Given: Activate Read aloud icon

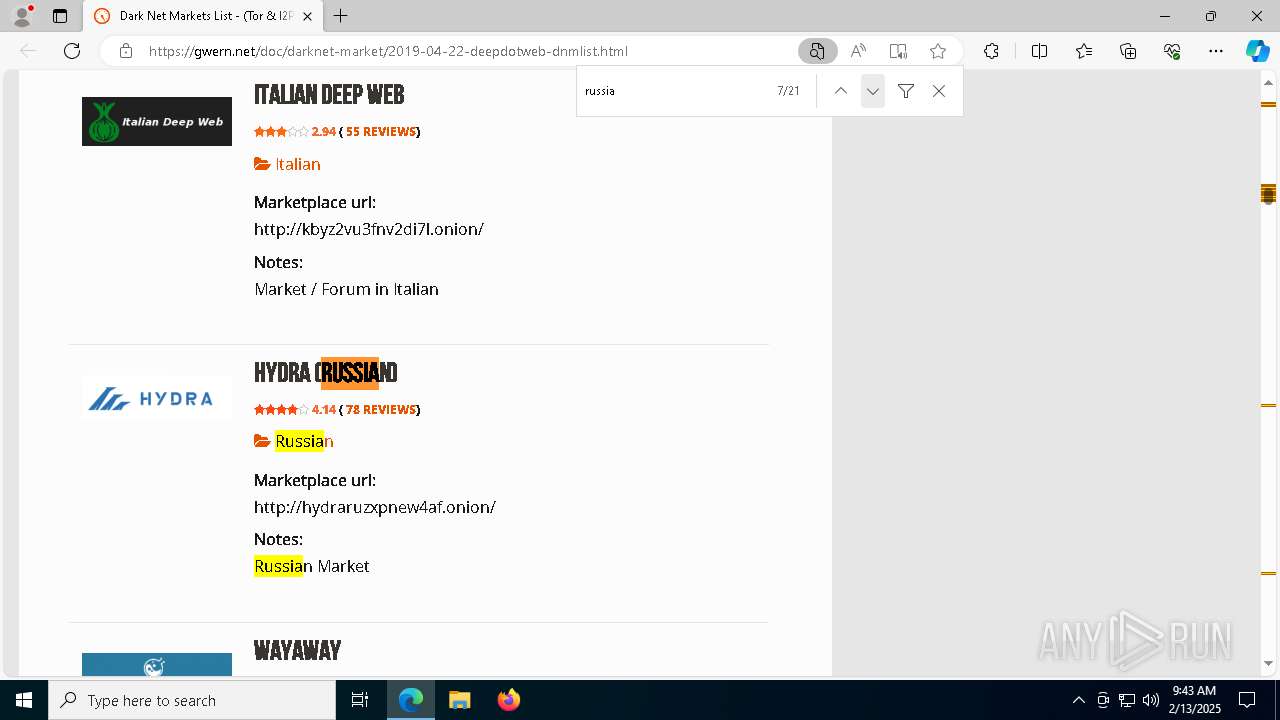Looking at the screenshot, I should [x=858, y=51].
